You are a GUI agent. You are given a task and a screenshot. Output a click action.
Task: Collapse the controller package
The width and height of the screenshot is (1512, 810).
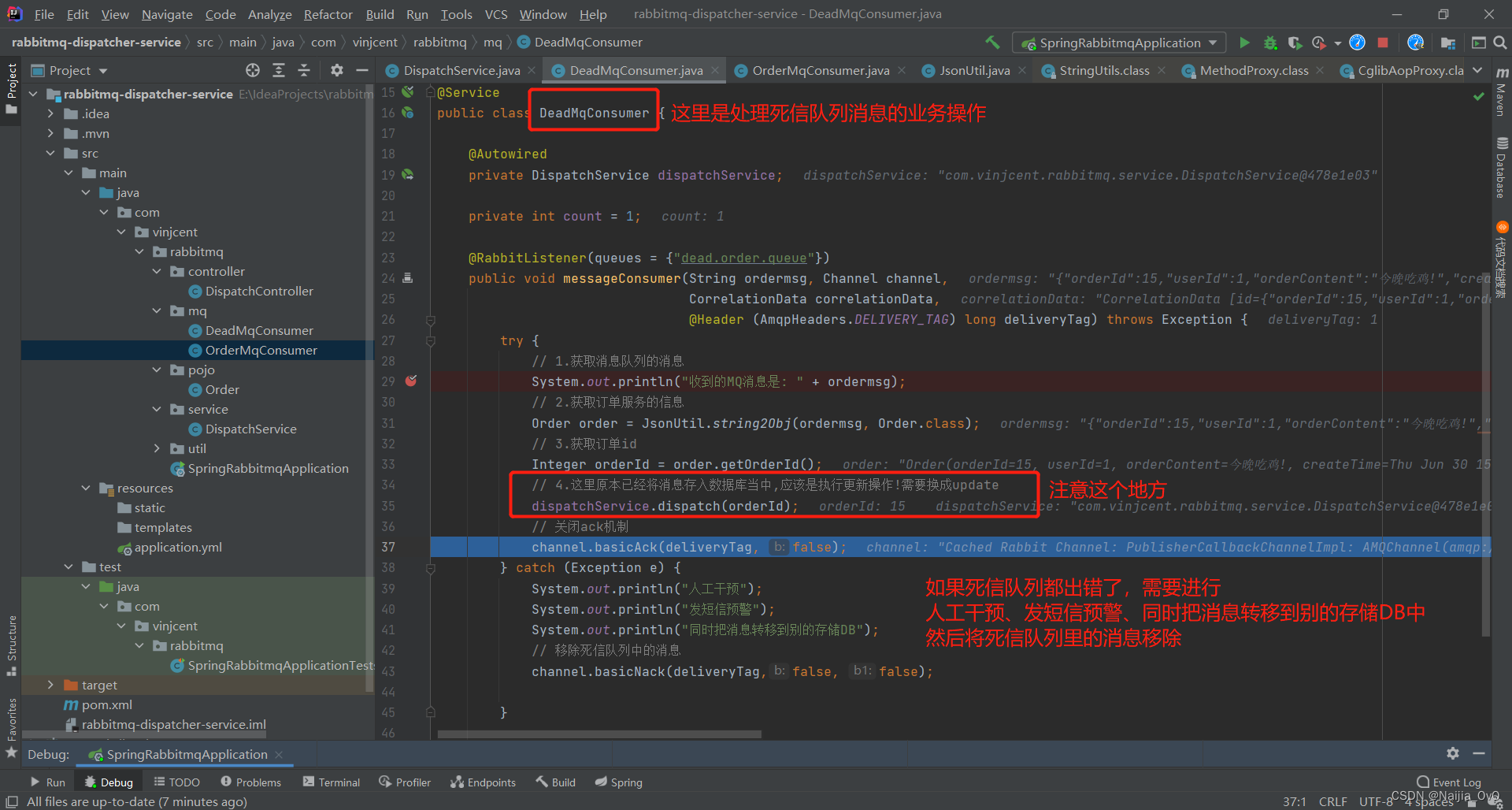pyautogui.click(x=156, y=271)
